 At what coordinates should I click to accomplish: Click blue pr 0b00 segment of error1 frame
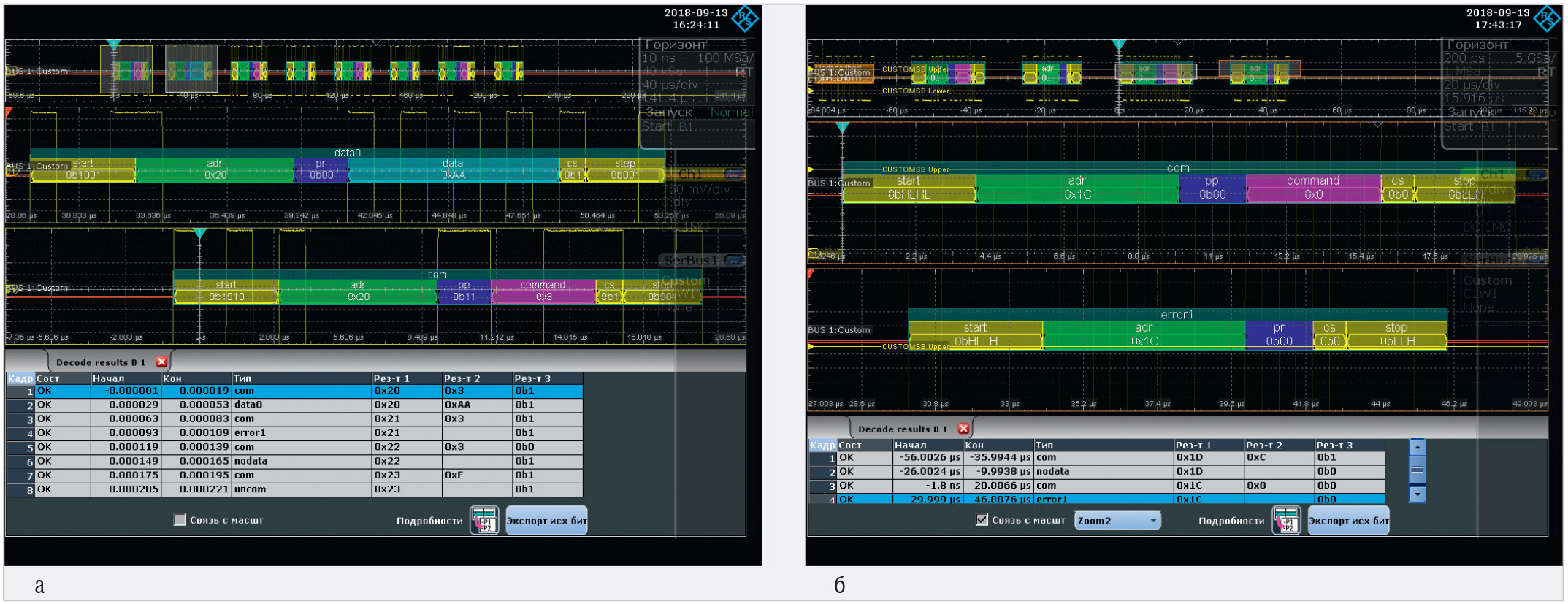click(x=1279, y=335)
